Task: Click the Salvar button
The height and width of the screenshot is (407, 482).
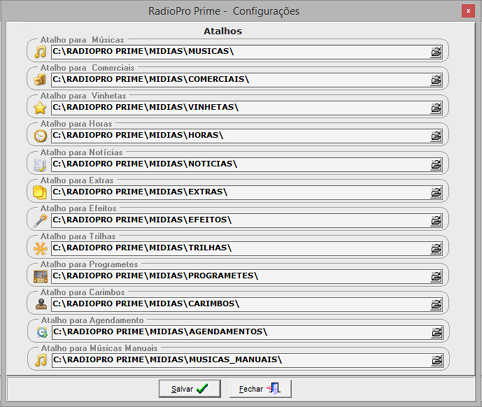Action: (x=189, y=389)
